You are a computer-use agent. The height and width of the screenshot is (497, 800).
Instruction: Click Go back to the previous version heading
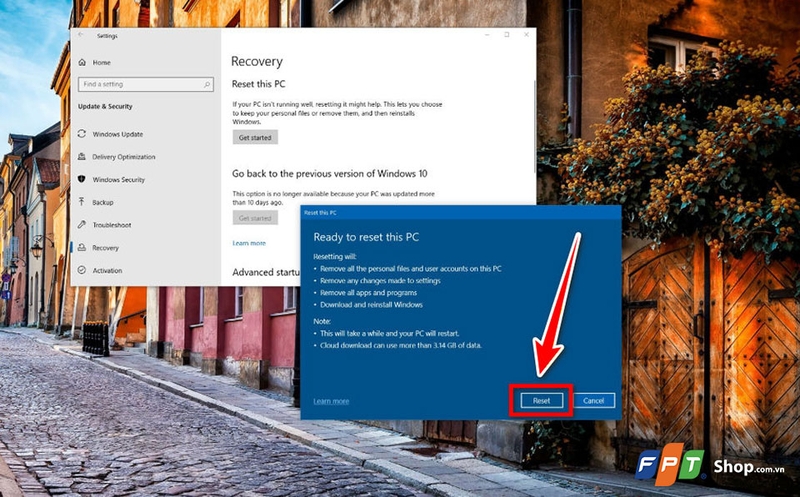coord(330,173)
